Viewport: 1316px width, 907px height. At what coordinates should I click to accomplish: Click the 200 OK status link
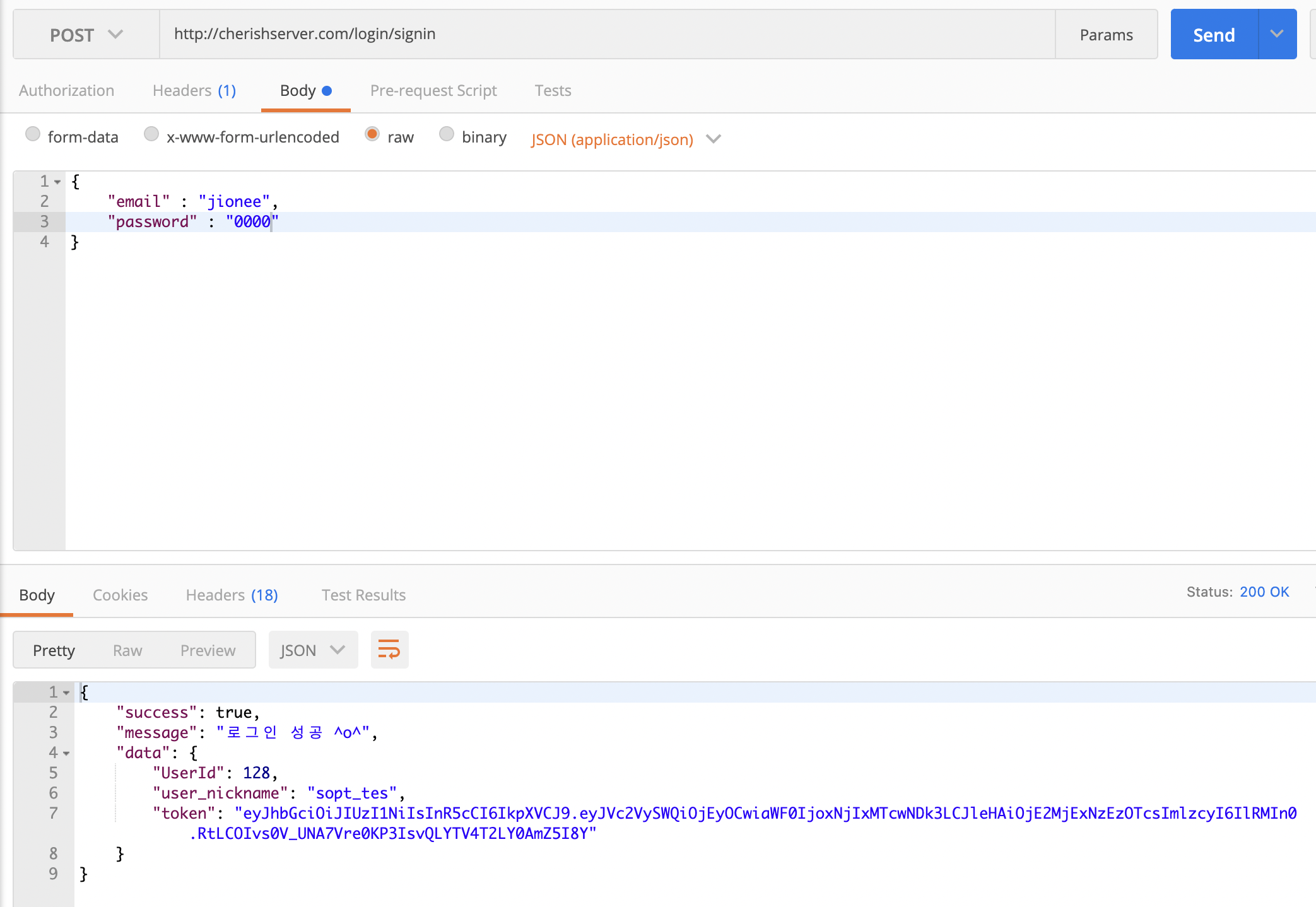1264,592
